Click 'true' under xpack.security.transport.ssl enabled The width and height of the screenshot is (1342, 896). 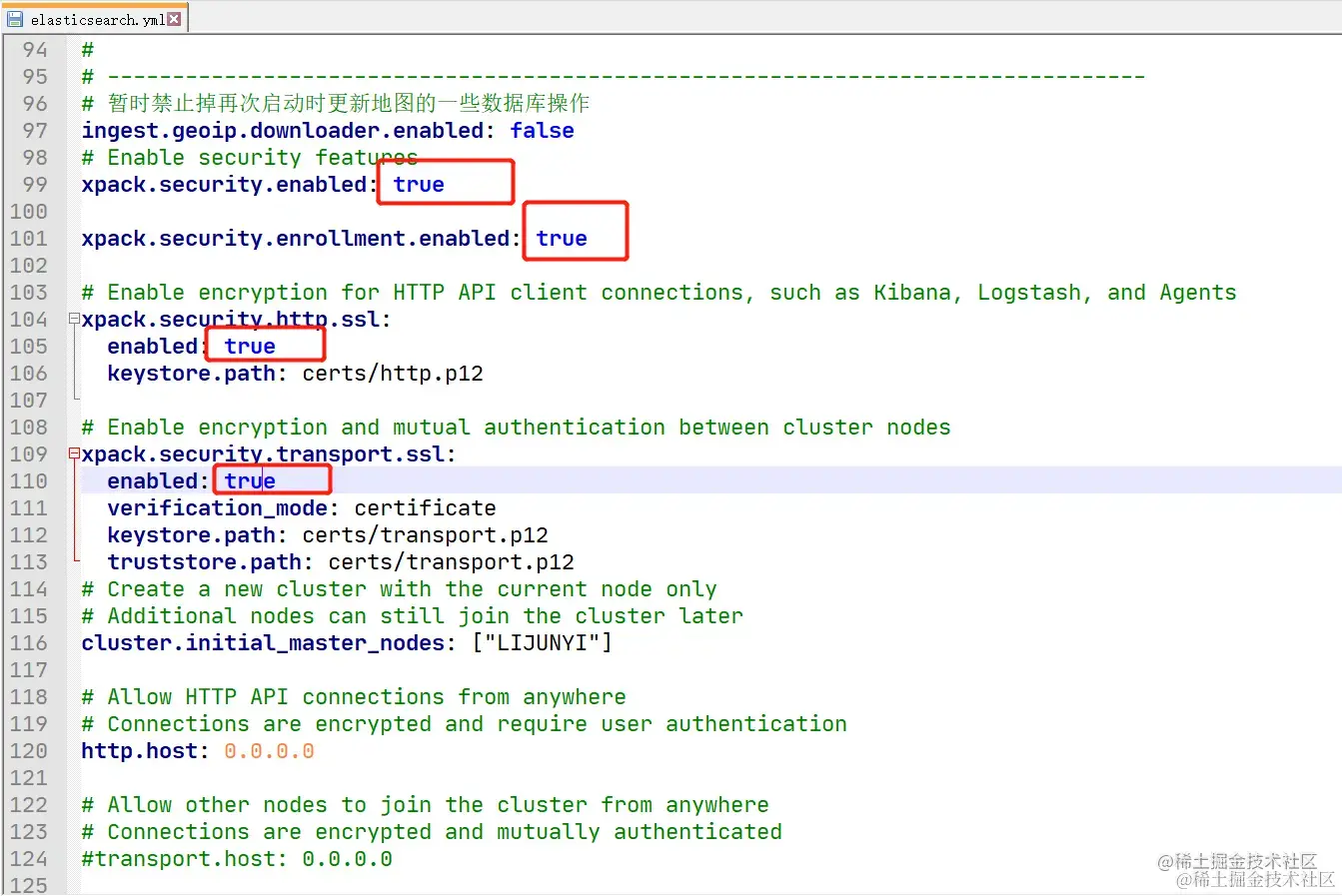(250, 481)
